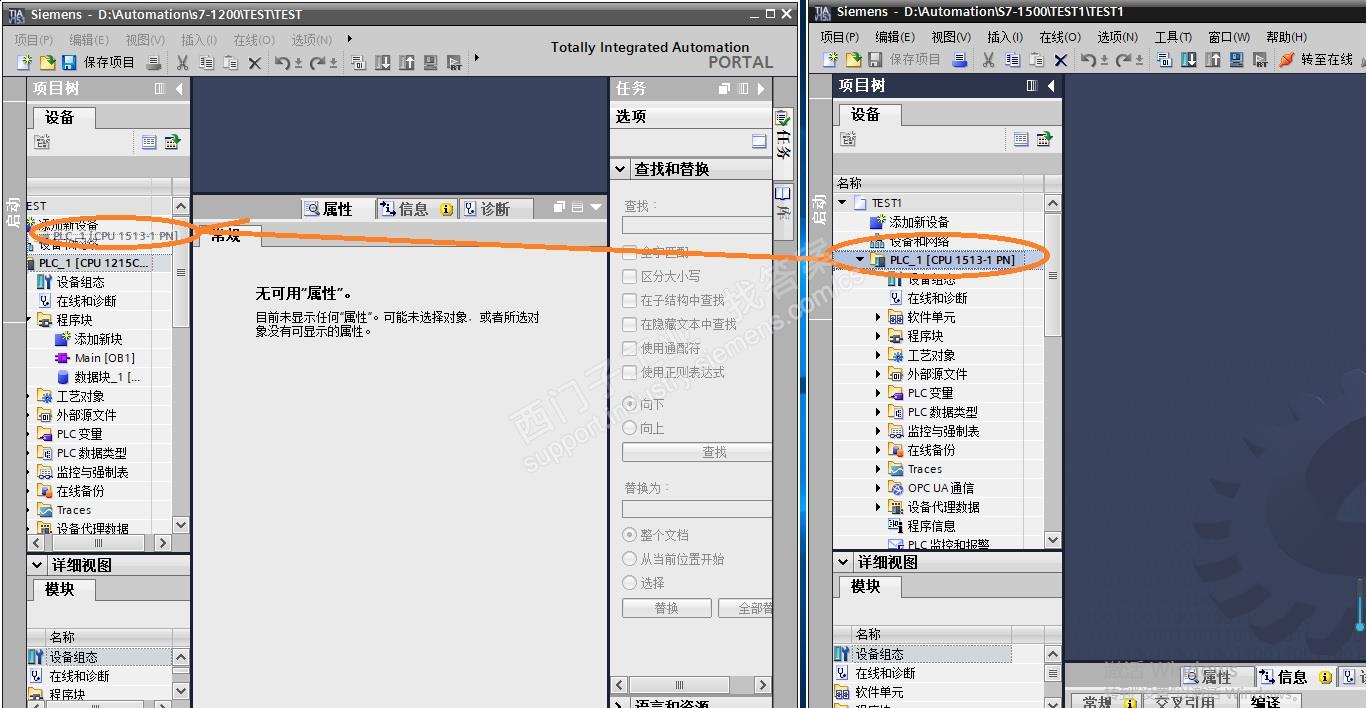This screenshot has height=708, width=1367.
Task: Open 窗口(W) menu in S7-1500 window
Action: click(x=1228, y=37)
